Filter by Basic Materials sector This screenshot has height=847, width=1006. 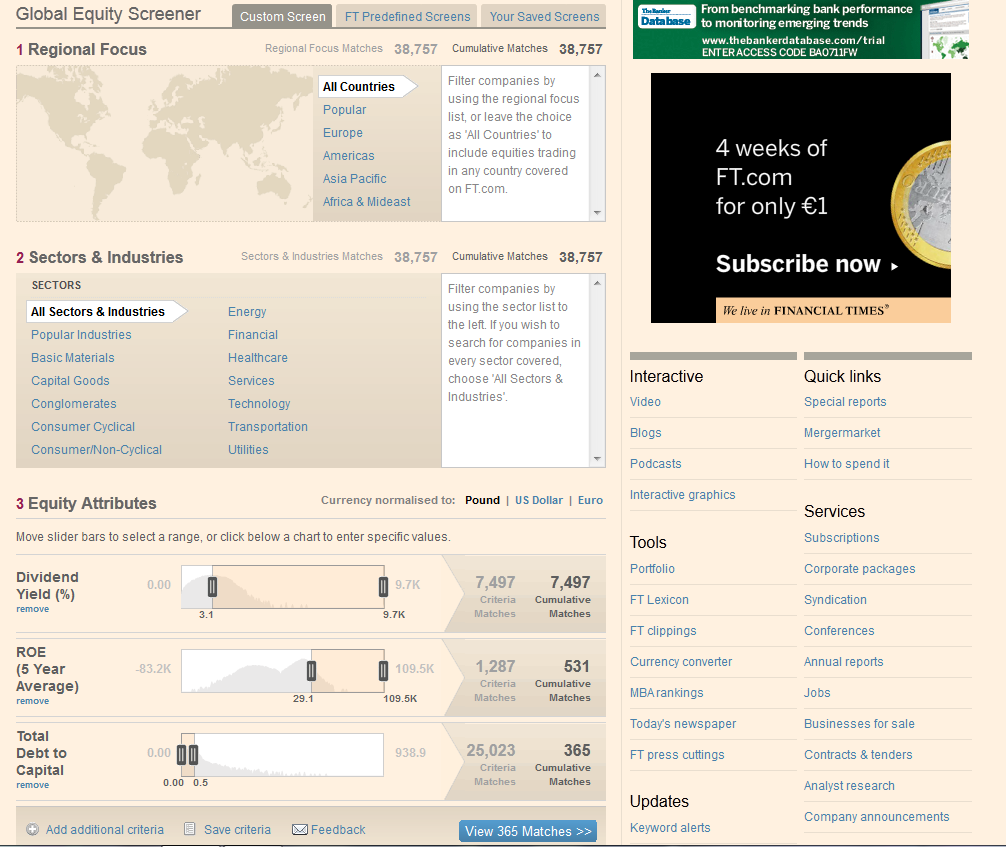(72, 358)
